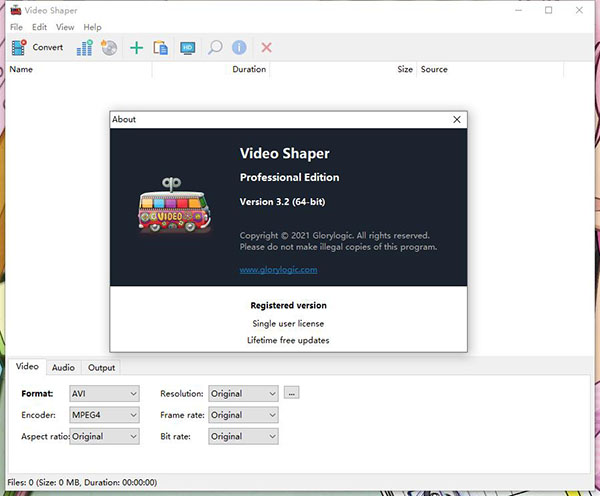Click the blue info icon in toolbar
Screen dimensions: 600x496
238,47
